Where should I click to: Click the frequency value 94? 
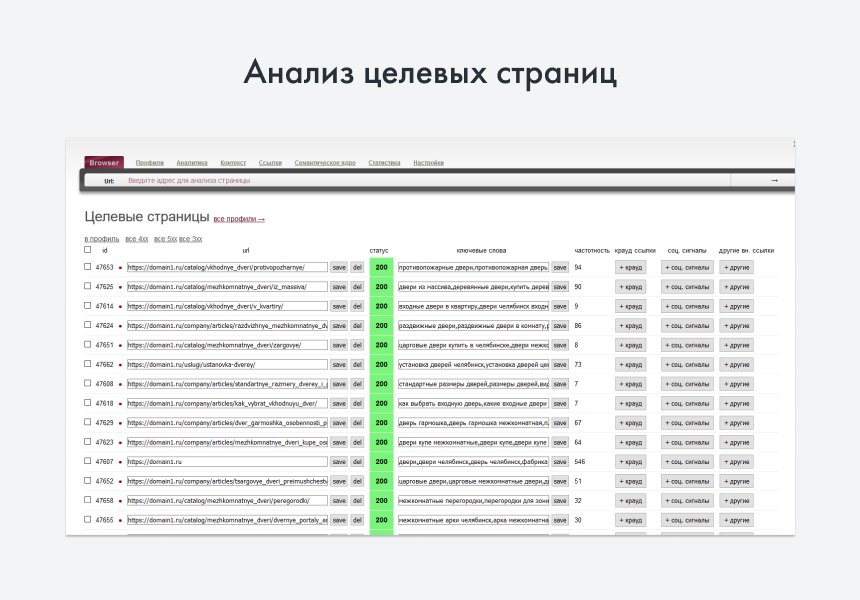click(x=578, y=268)
